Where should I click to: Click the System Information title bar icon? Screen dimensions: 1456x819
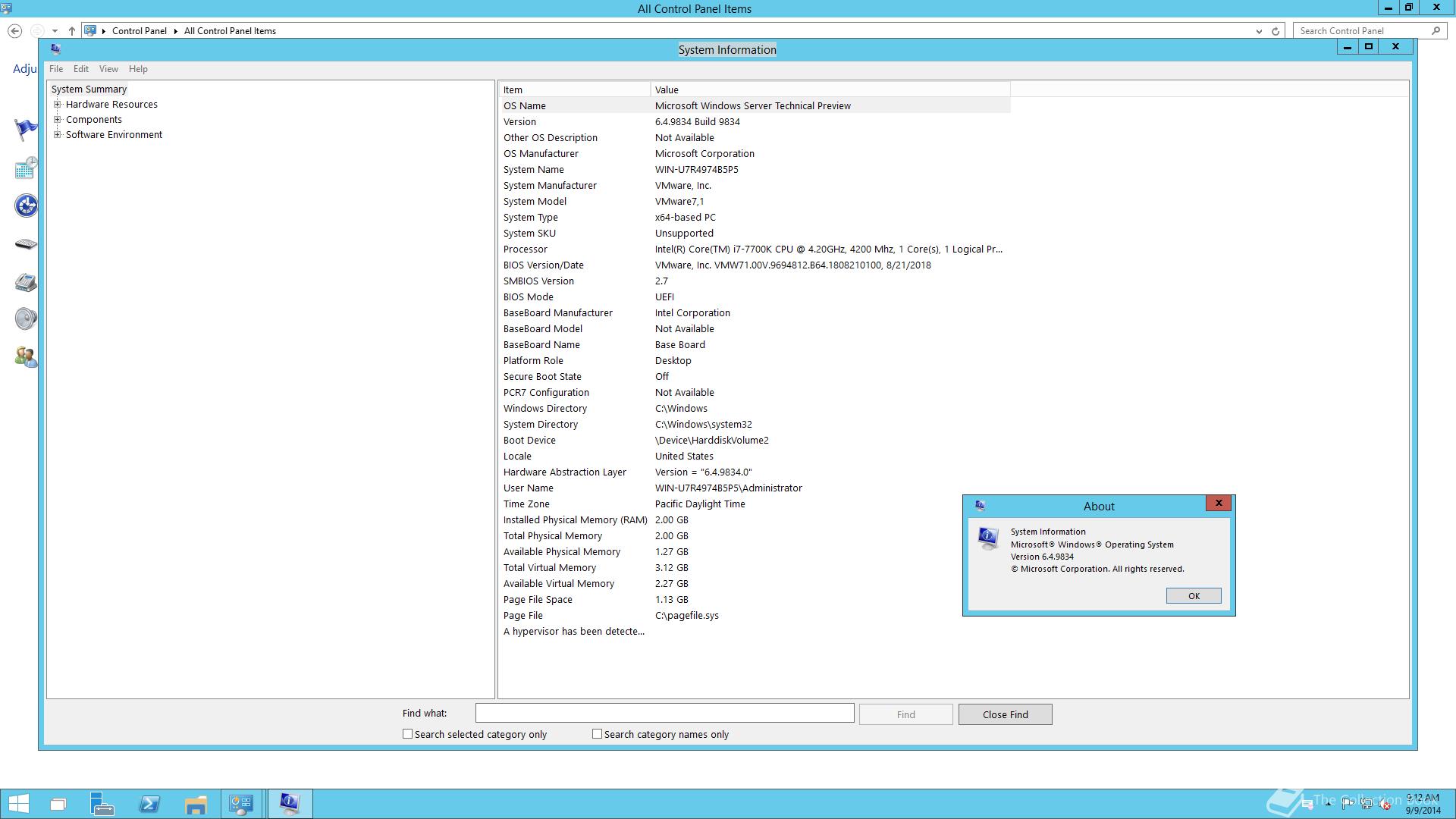tap(55, 49)
